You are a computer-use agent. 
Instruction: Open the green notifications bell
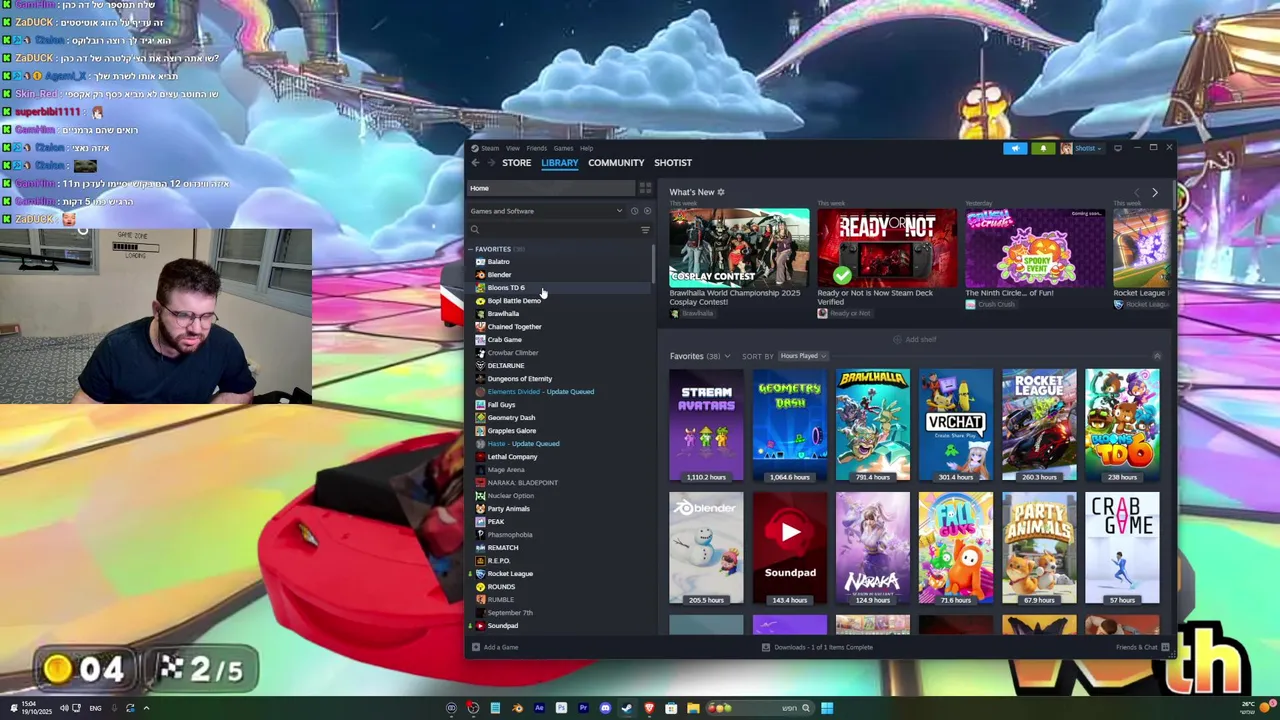tap(1043, 148)
